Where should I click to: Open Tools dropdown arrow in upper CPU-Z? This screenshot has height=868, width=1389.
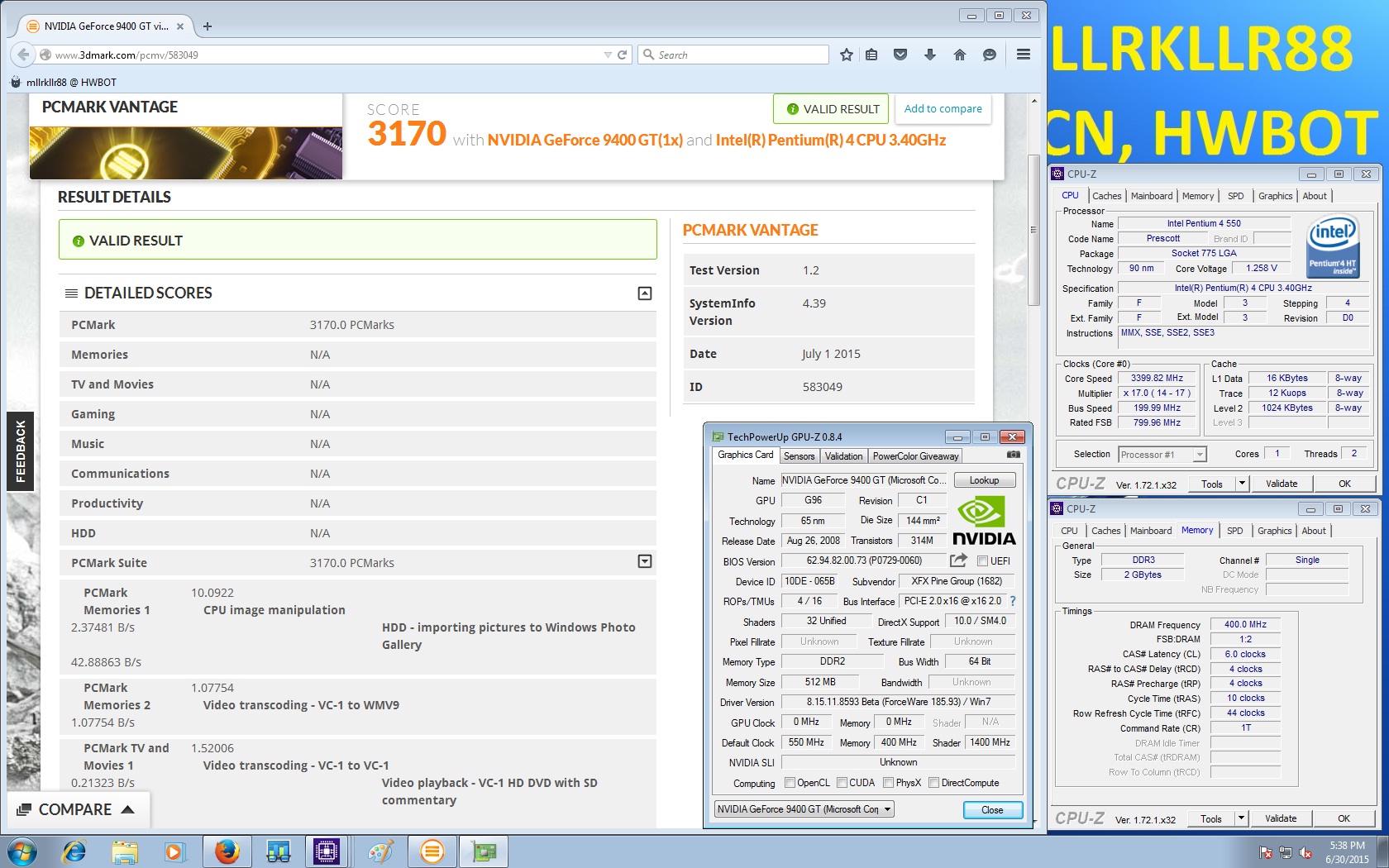[1242, 484]
